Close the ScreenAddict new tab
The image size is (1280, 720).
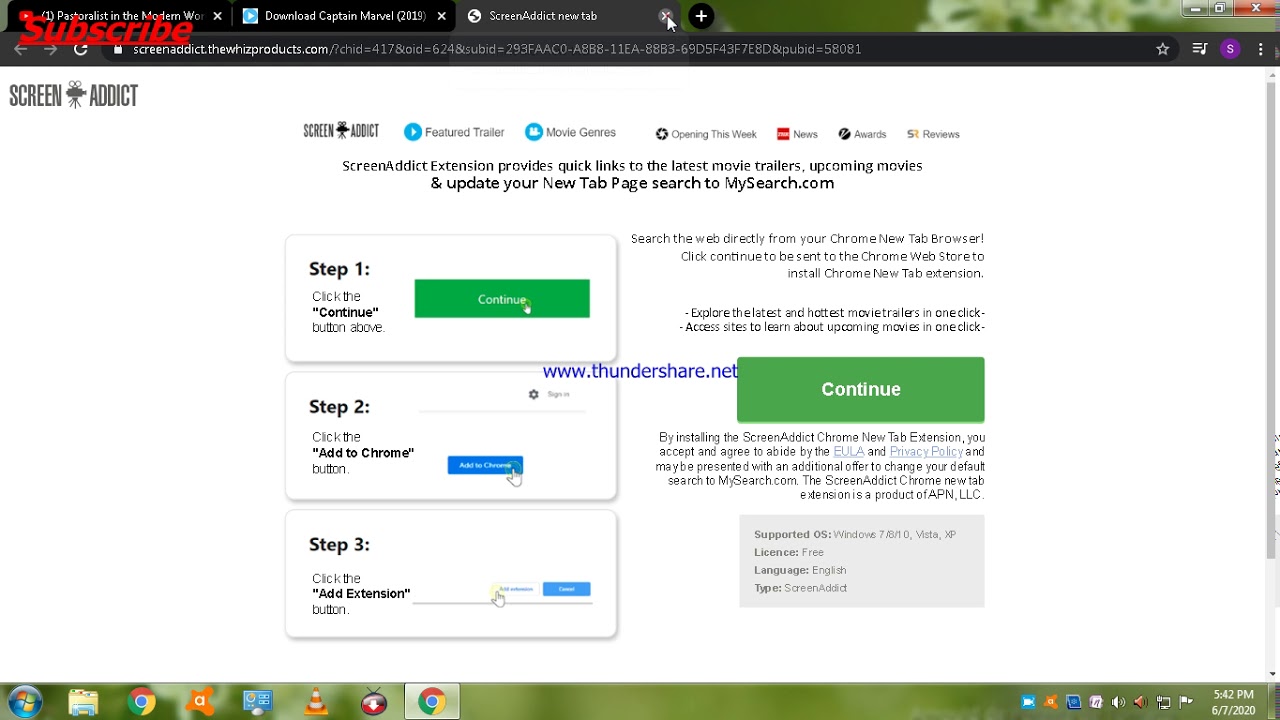tap(665, 16)
